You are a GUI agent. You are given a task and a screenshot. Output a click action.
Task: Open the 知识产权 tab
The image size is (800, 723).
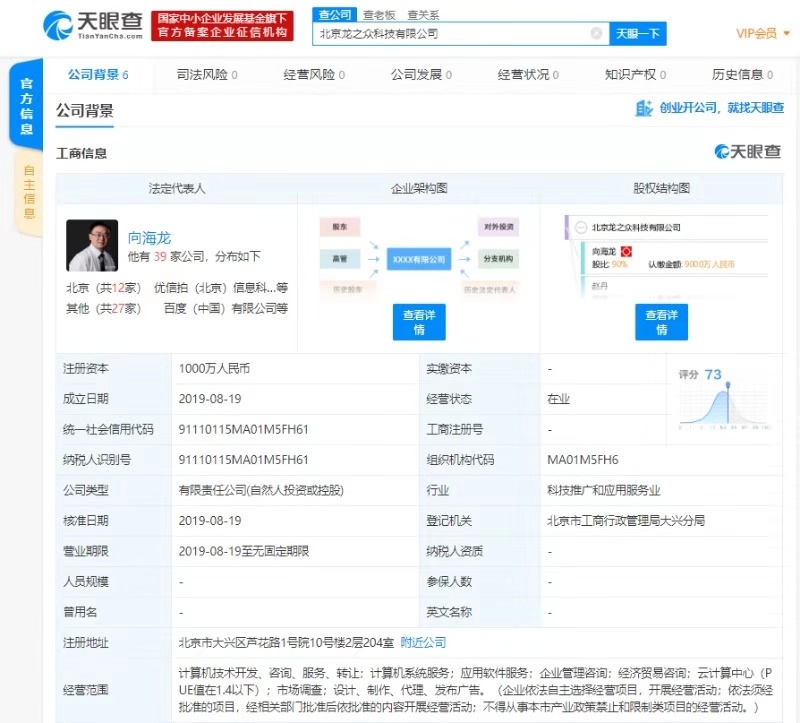click(x=635, y=75)
